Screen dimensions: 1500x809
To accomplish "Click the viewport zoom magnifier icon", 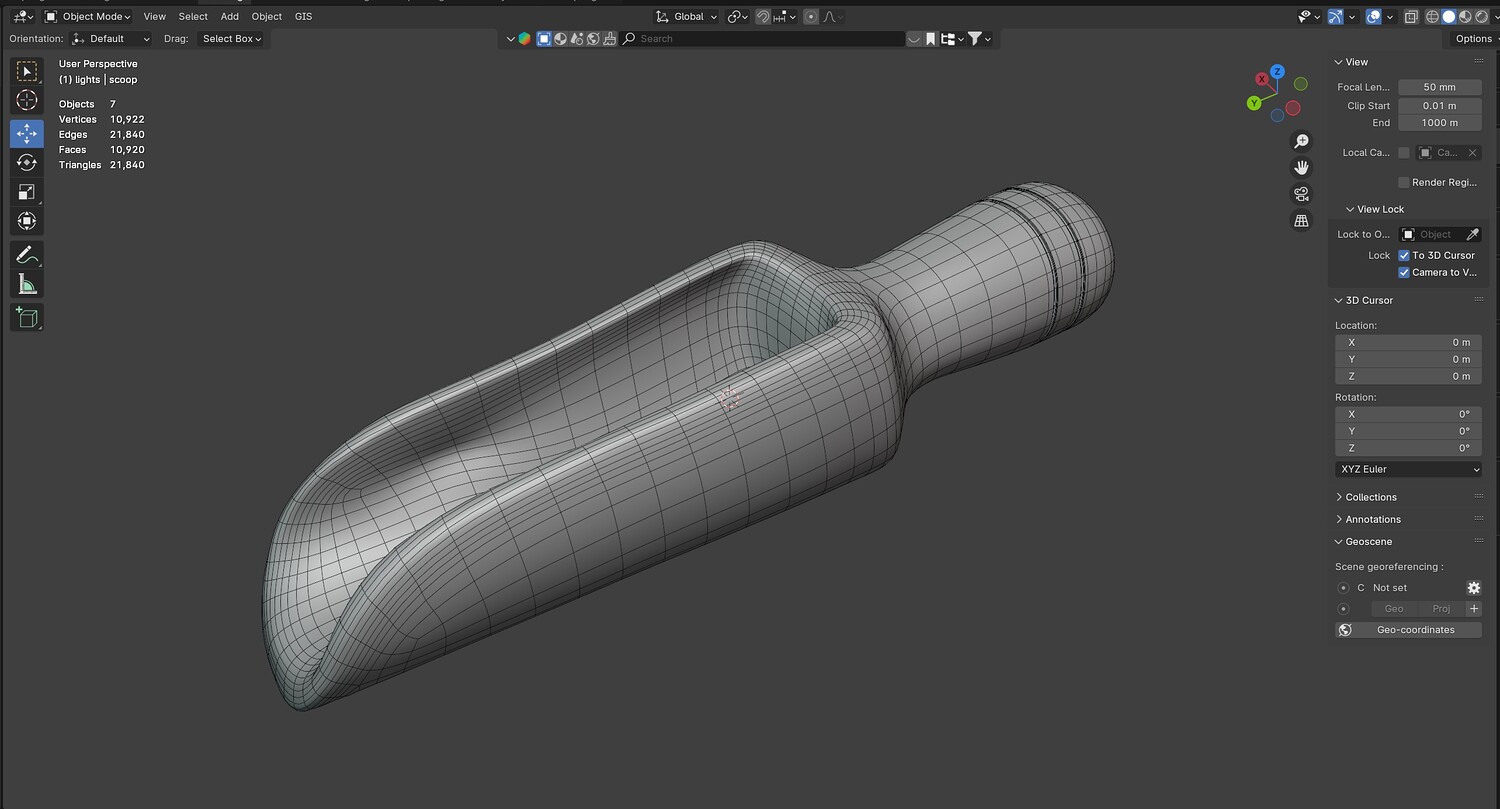I will [1301, 141].
